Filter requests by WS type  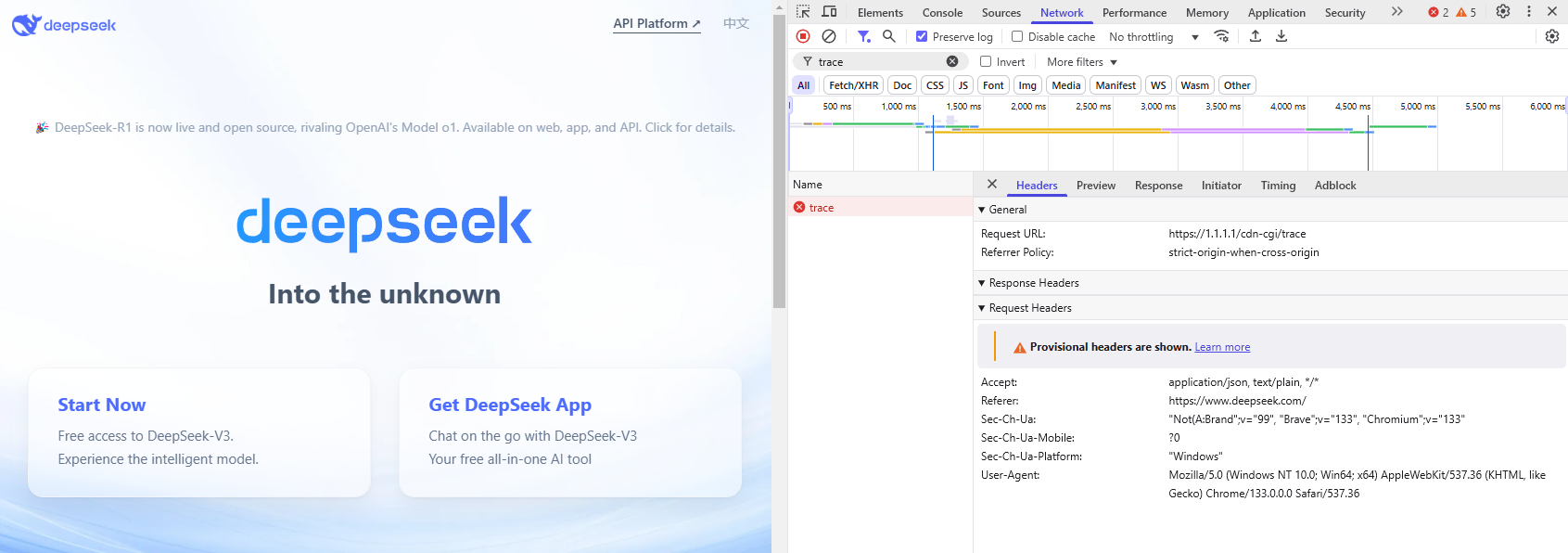pyautogui.click(x=1158, y=85)
